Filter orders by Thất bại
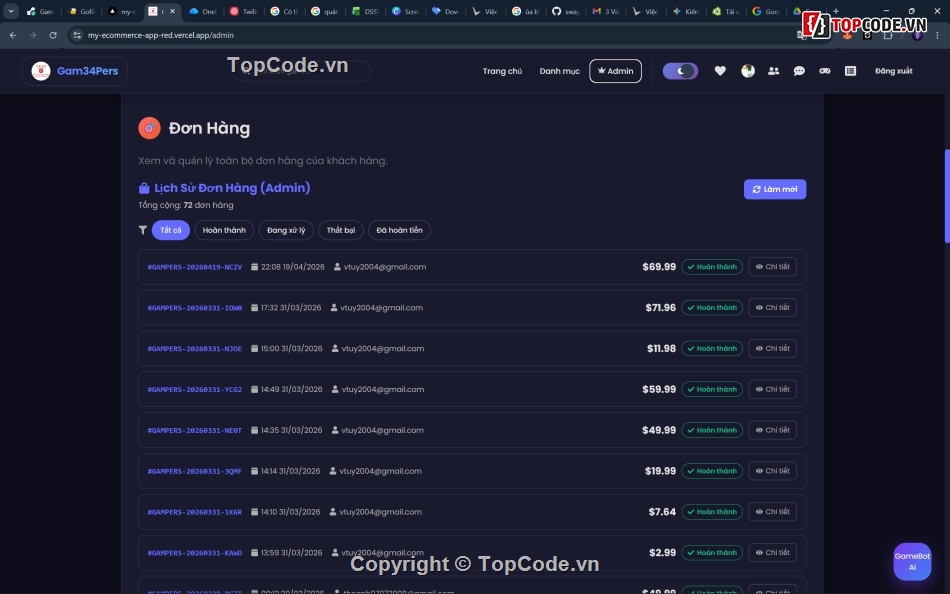The width and height of the screenshot is (950, 594). 340,230
